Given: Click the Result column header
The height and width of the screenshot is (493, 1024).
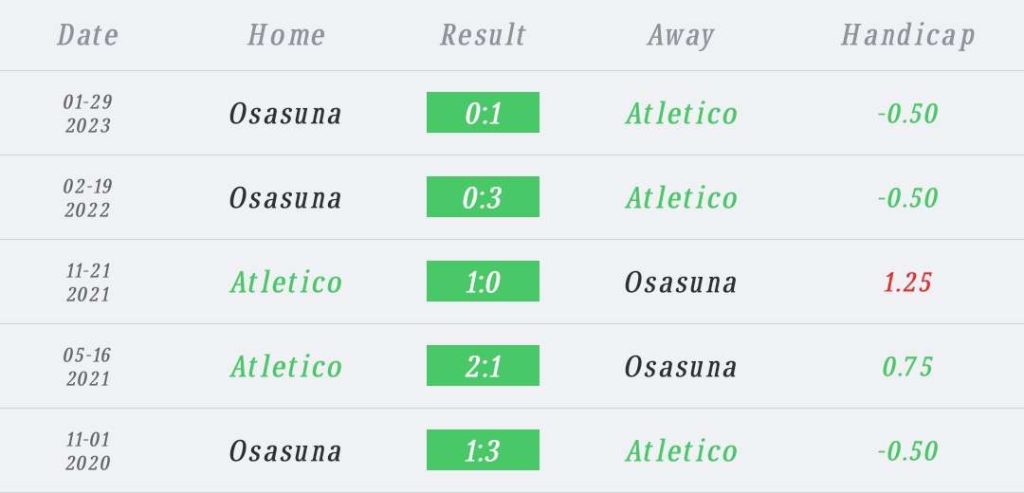Looking at the screenshot, I should [483, 35].
